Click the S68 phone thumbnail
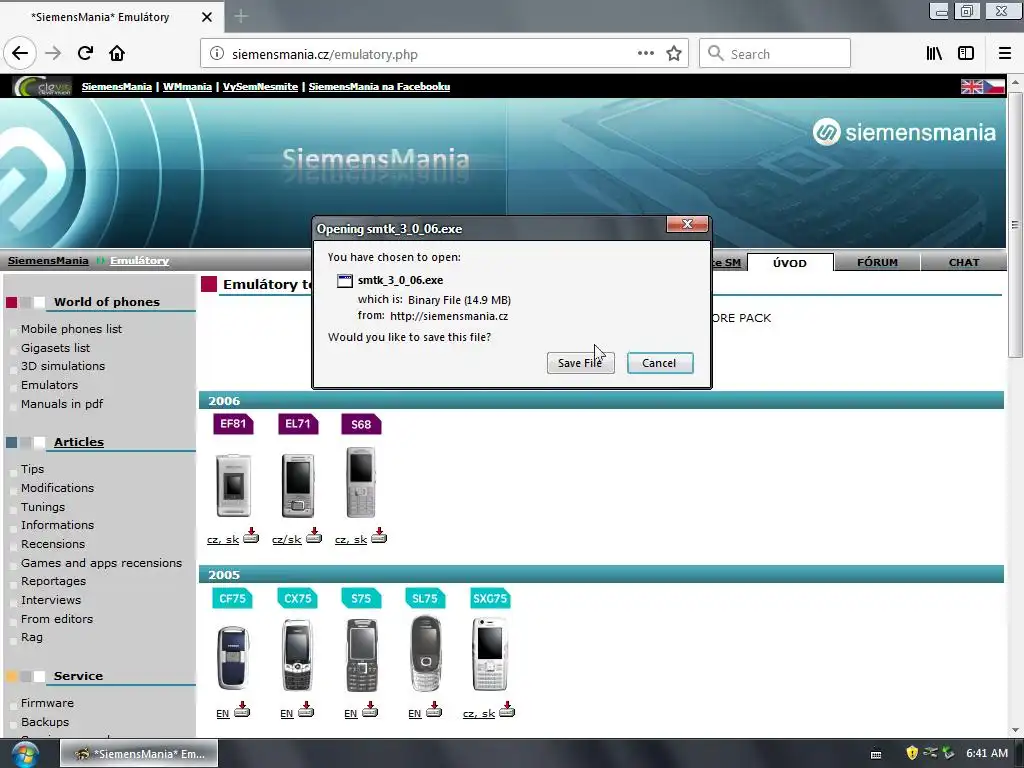The height and width of the screenshot is (768, 1024). coord(360,483)
